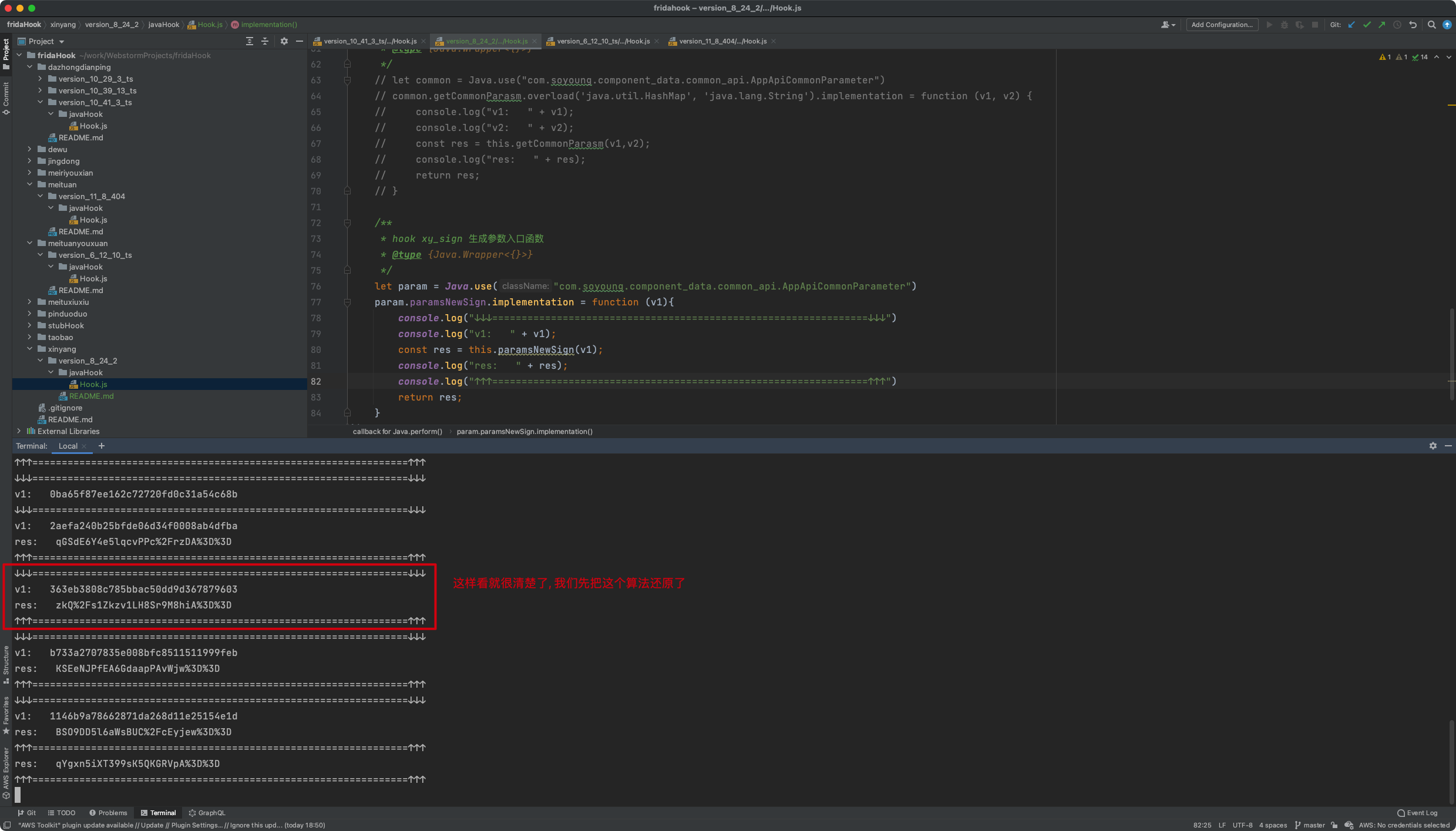Hide the Project panel
Viewport: 1456px width, 831px height.
click(300, 41)
